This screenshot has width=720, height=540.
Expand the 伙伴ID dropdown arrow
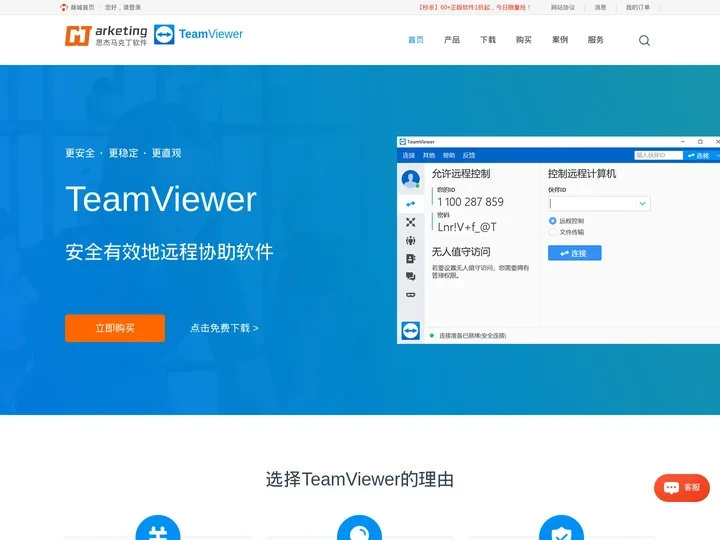(x=642, y=203)
